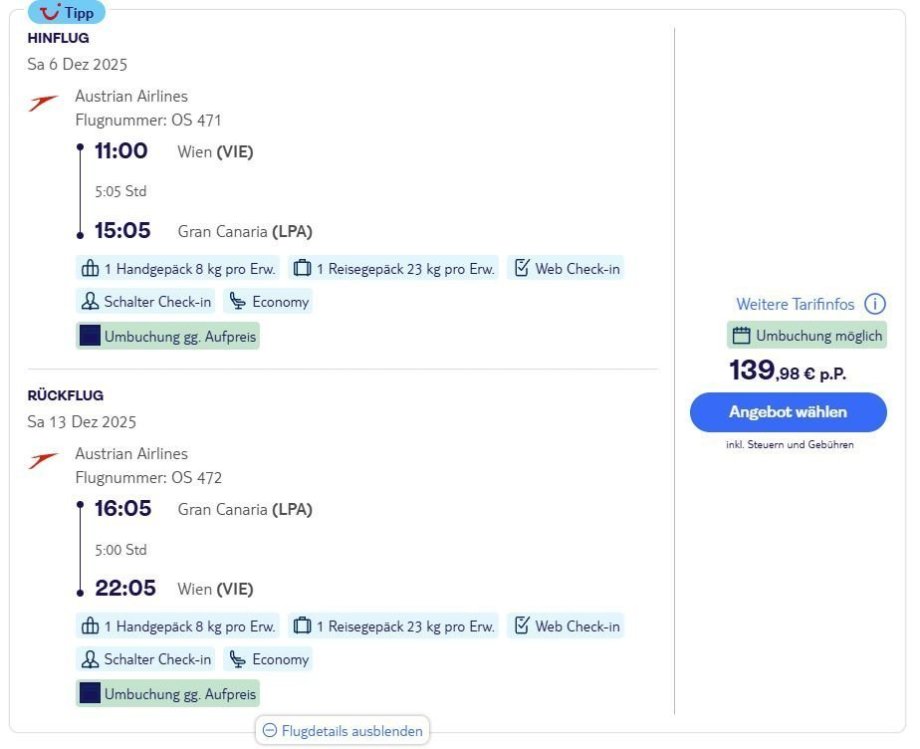Click the return hand luggage 8 kg tag
This screenshot has height=749, width=920.
pyautogui.click(x=178, y=626)
